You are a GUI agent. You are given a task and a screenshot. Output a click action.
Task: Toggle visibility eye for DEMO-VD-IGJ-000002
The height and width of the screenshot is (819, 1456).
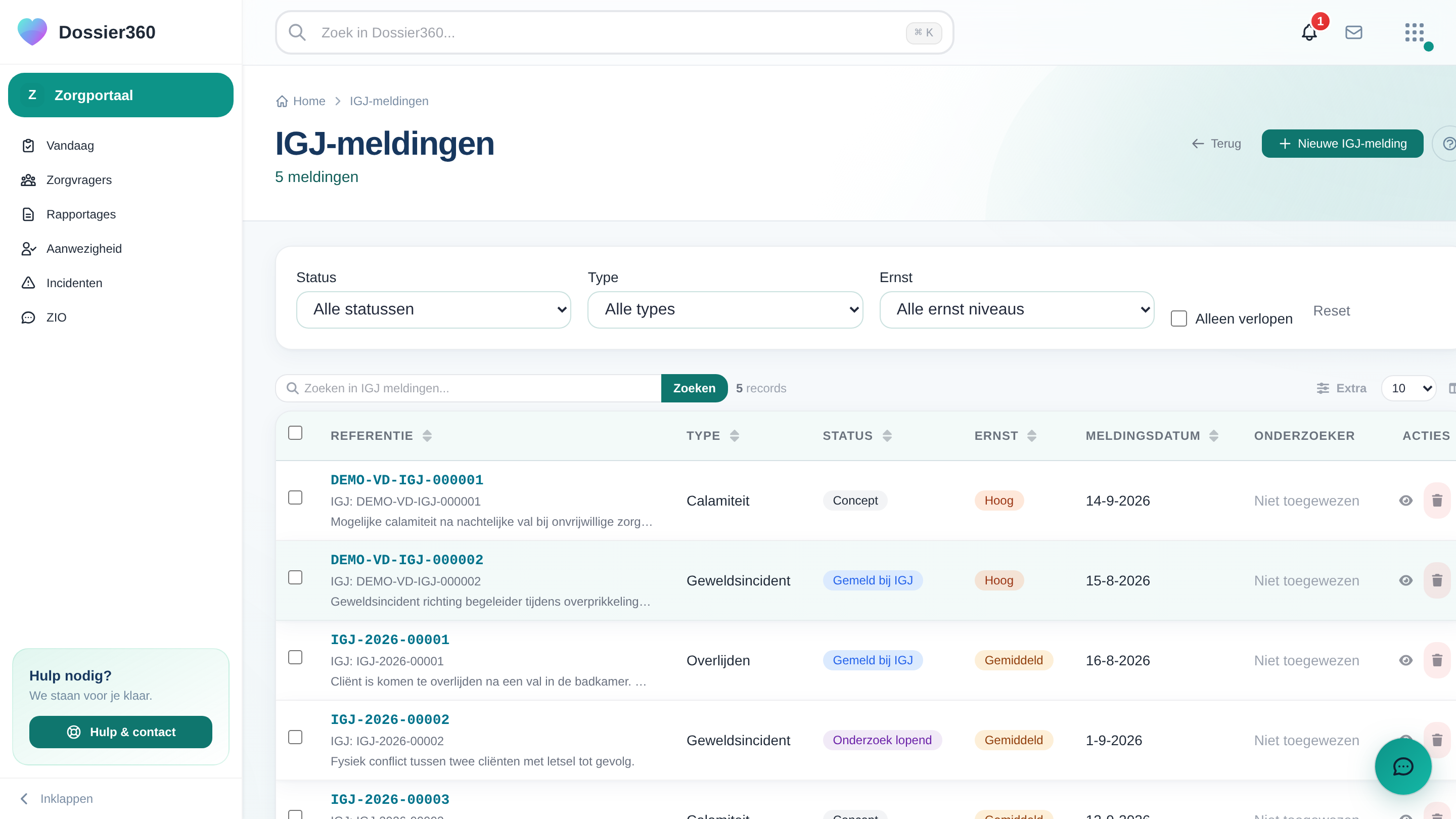click(1405, 580)
